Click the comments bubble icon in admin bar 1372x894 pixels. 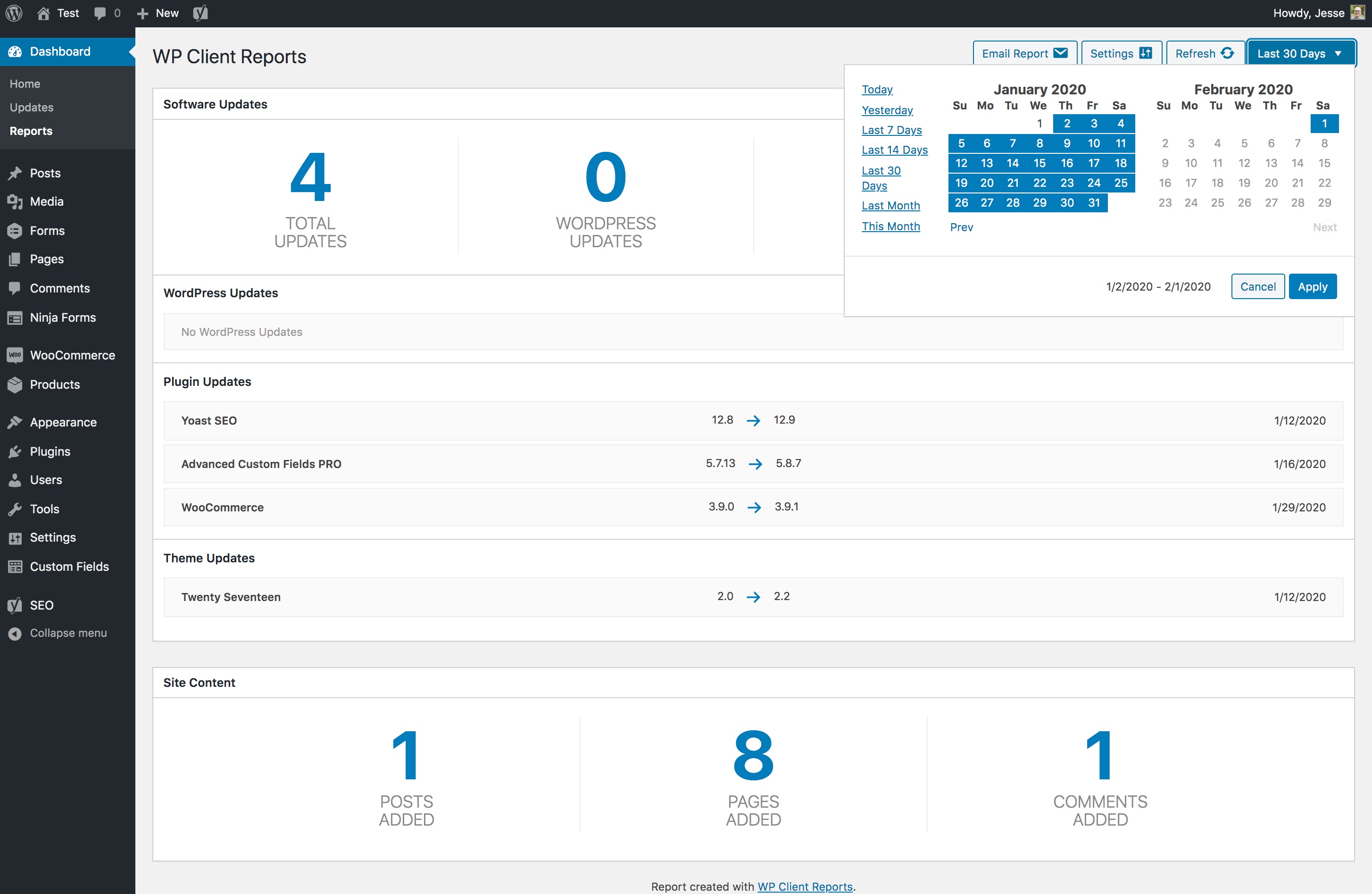(100, 13)
